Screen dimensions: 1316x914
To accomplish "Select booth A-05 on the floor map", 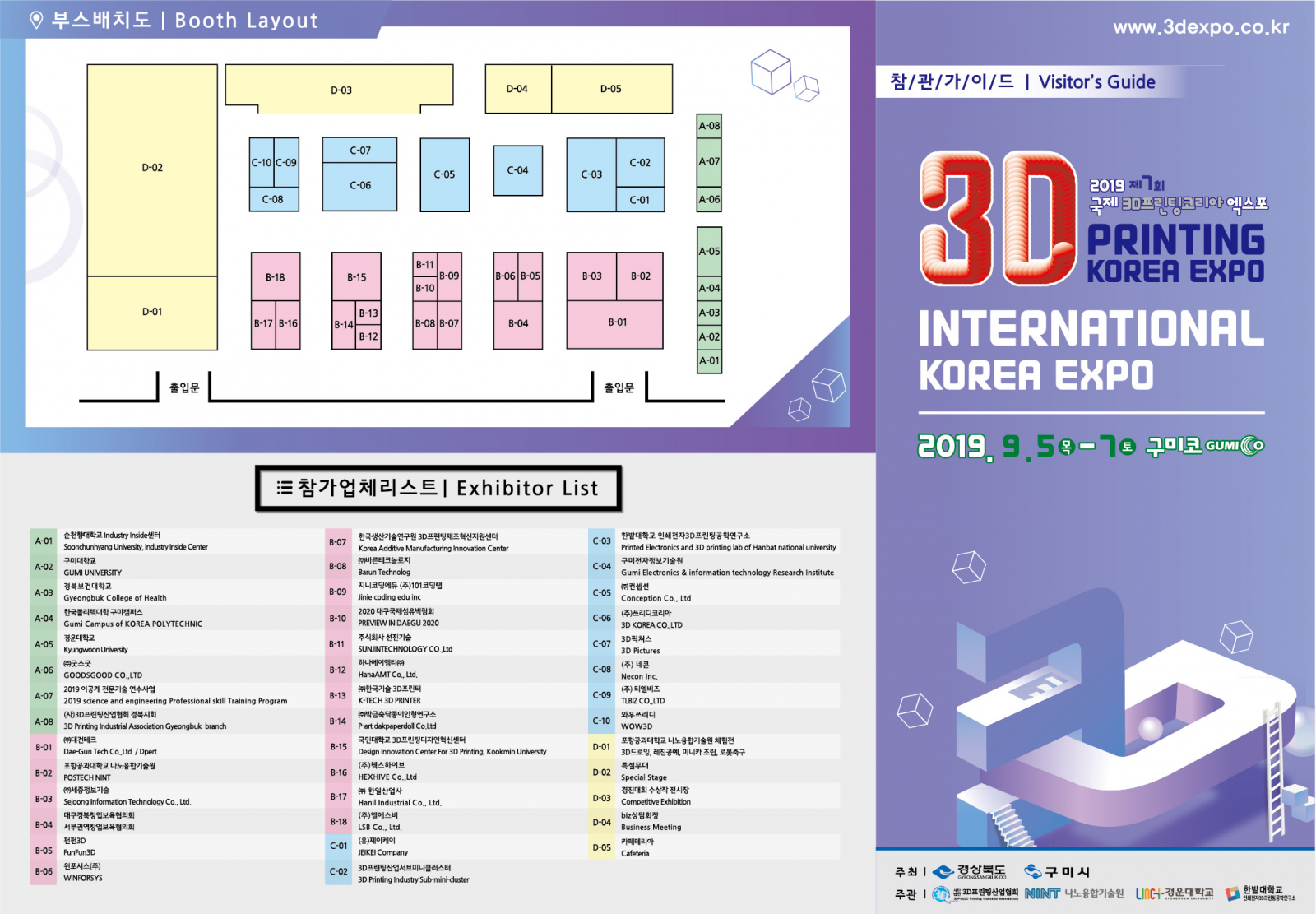I will (709, 252).
